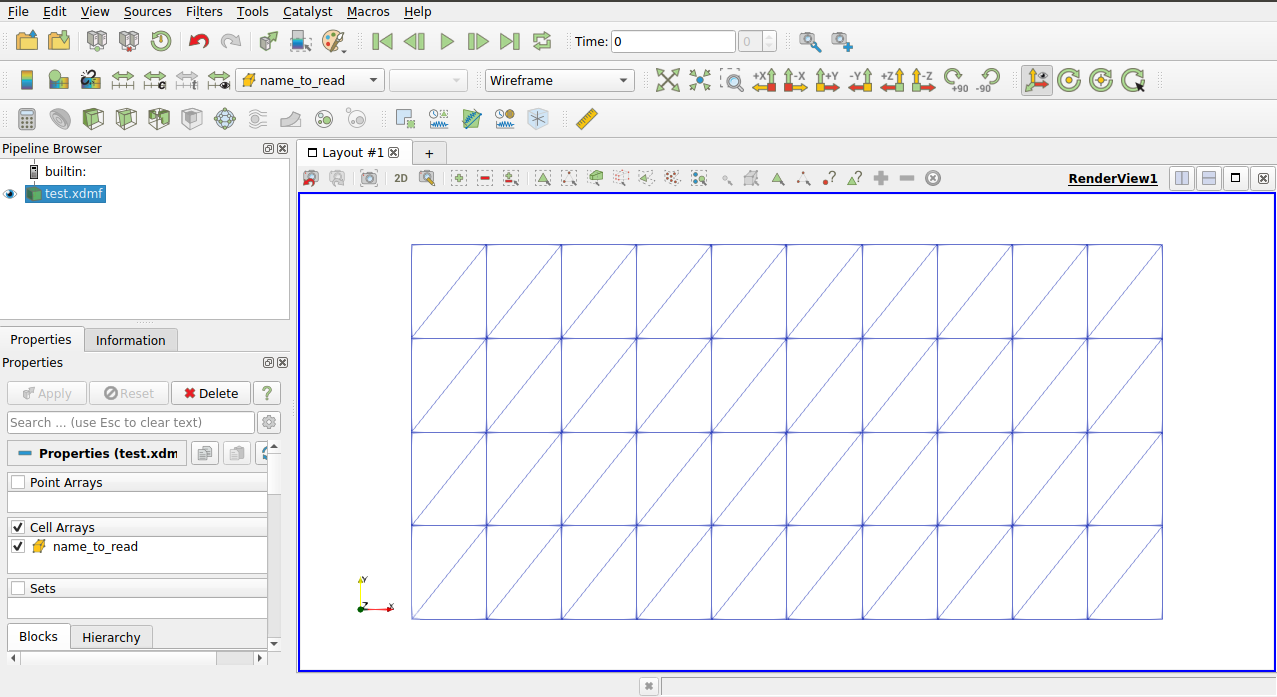The width and height of the screenshot is (1277, 697).
Task: Open the Sources menu
Action: (x=148, y=11)
